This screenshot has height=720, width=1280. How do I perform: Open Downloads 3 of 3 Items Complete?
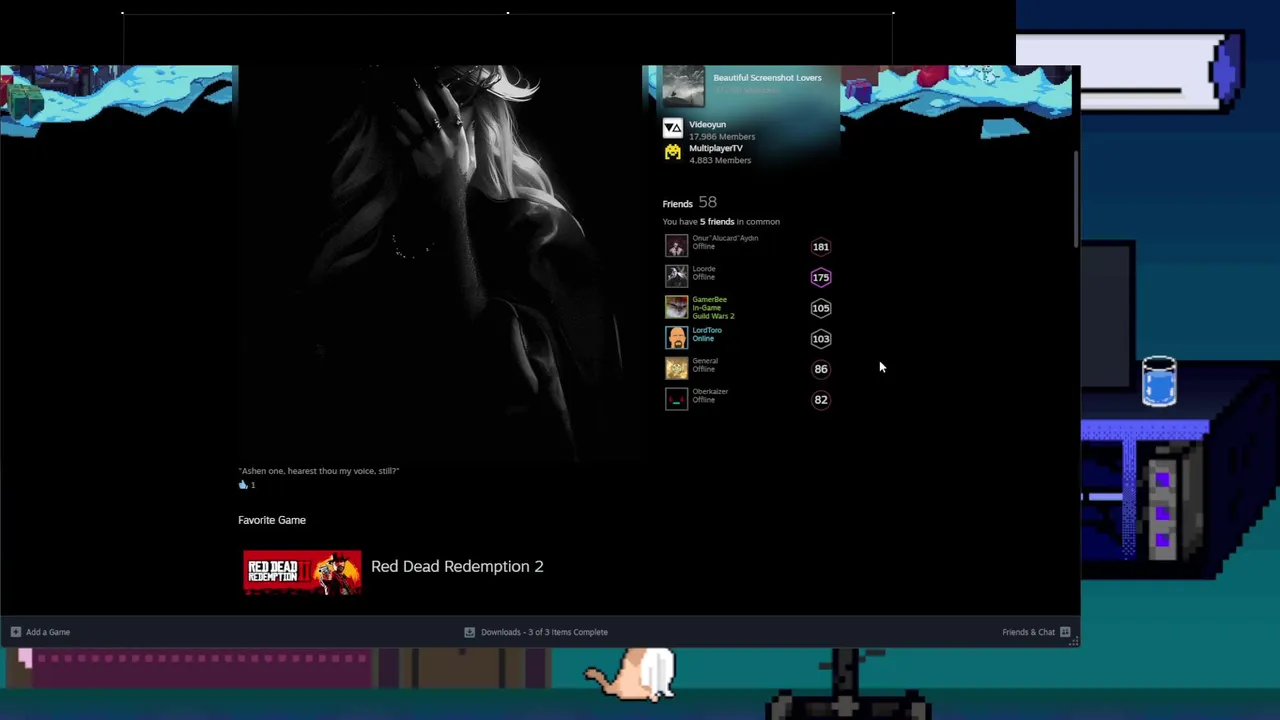click(x=544, y=632)
